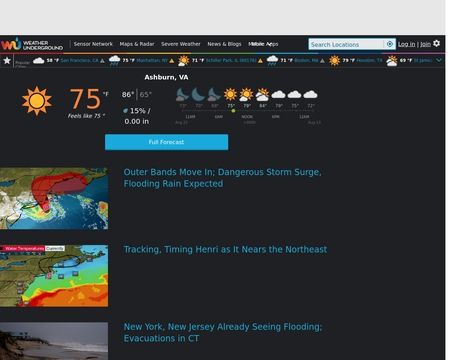Click the warning triangle after San Francisco
The height and width of the screenshot is (360, 450).
(x=102, y=61)
